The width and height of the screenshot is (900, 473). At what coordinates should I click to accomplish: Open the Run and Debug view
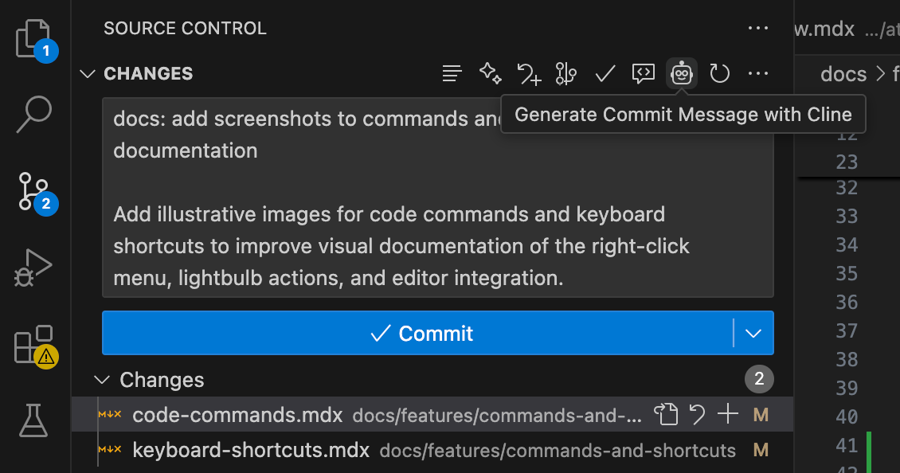(x=33, y=267)
